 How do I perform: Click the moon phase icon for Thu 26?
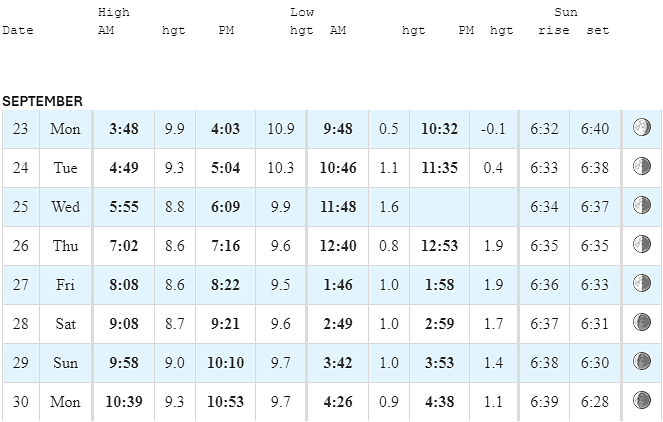(641, 244)
